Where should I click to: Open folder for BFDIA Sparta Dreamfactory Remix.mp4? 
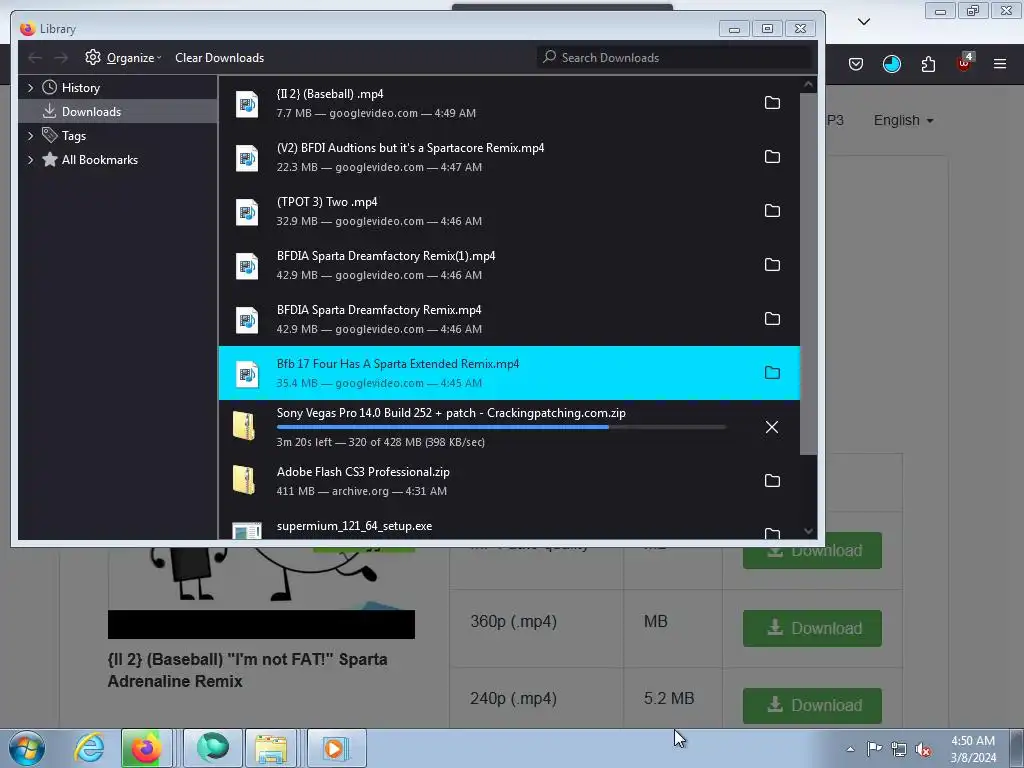pos(772,319)
